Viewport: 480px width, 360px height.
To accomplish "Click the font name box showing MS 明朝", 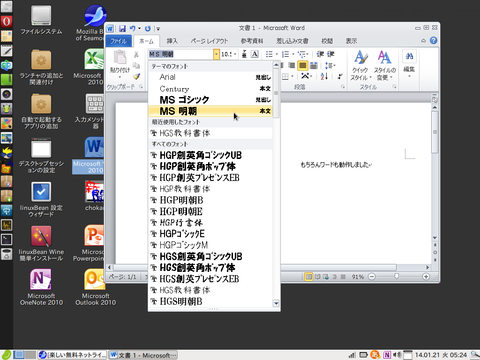I will pos(180,54).
